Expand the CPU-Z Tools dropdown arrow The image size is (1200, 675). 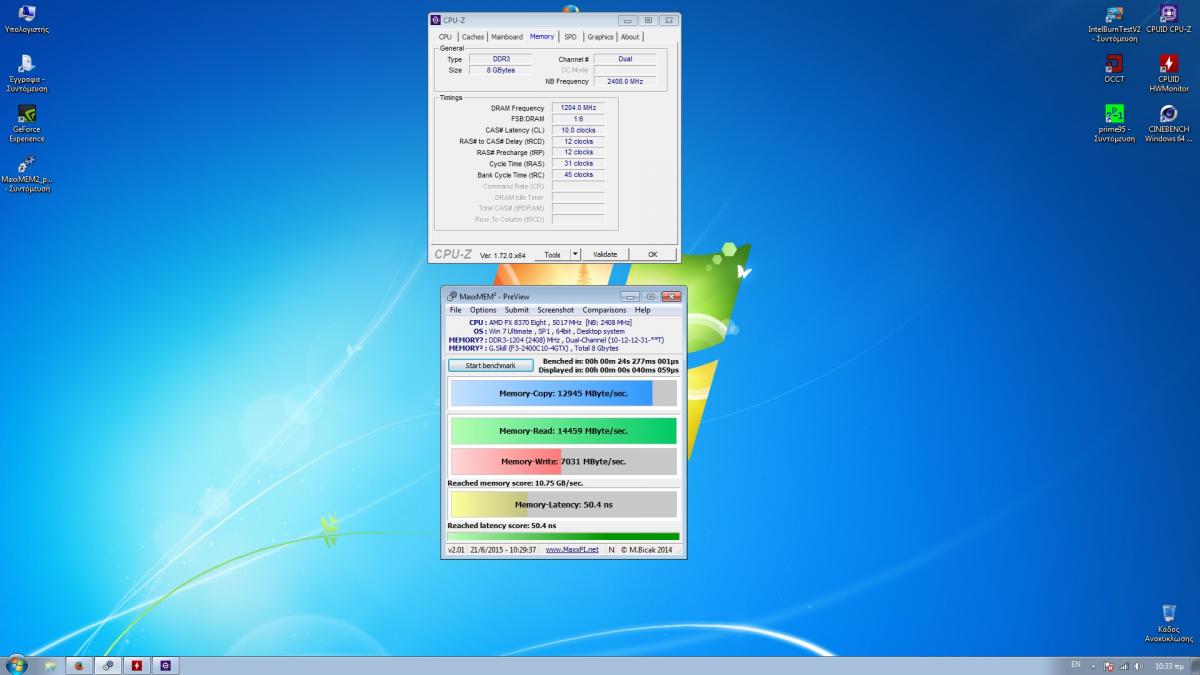[x=575, y=254]
